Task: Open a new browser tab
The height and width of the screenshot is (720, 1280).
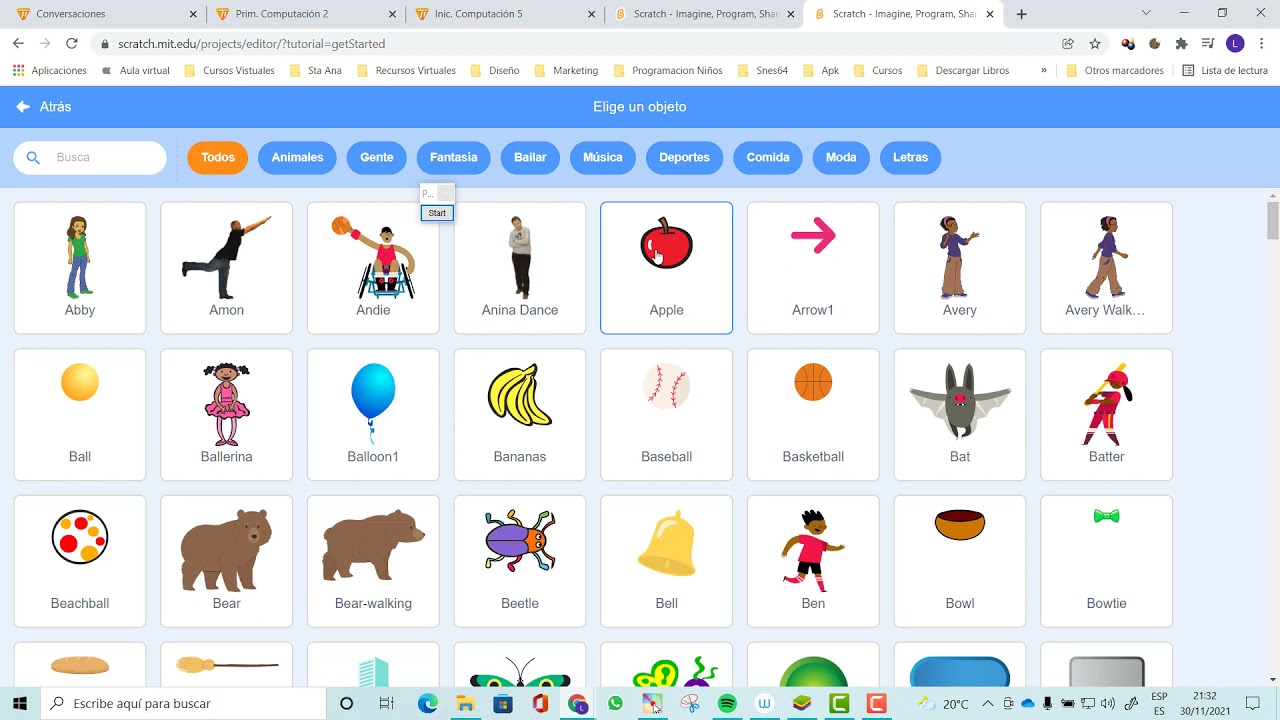Action: tap(1021, 14)
